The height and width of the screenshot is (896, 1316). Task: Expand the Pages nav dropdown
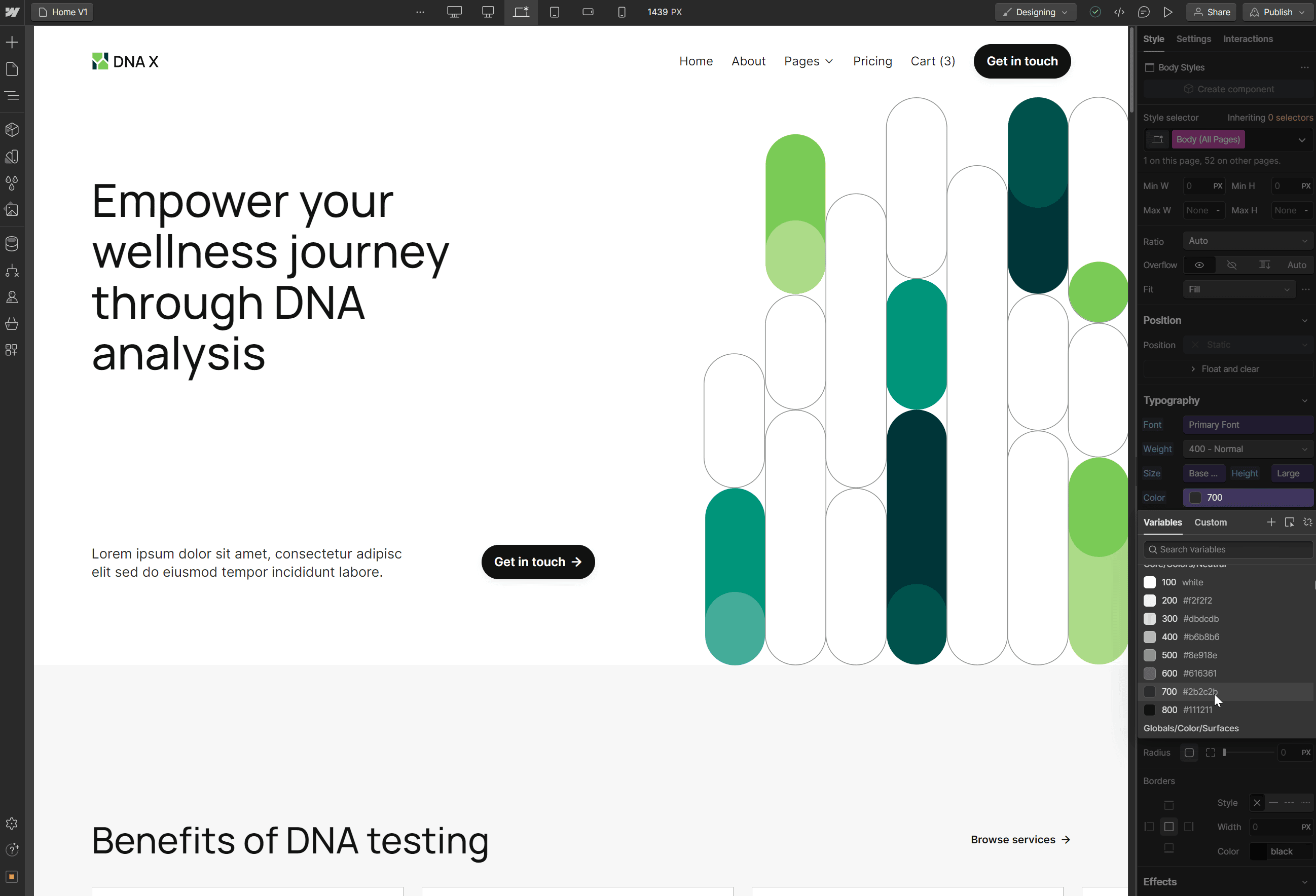click(x=808, y=61)
